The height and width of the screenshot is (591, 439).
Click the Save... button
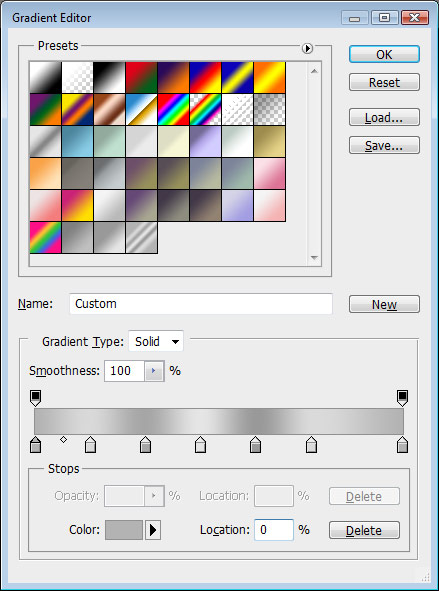(384, 145)
